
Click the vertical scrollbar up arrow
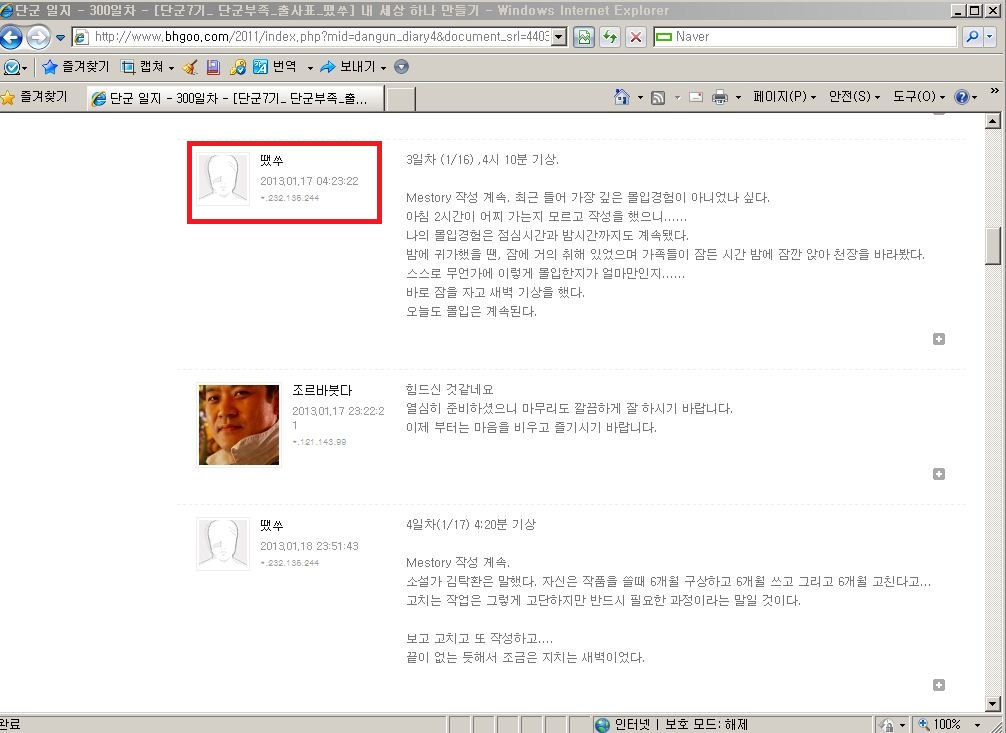click(993, 121)
